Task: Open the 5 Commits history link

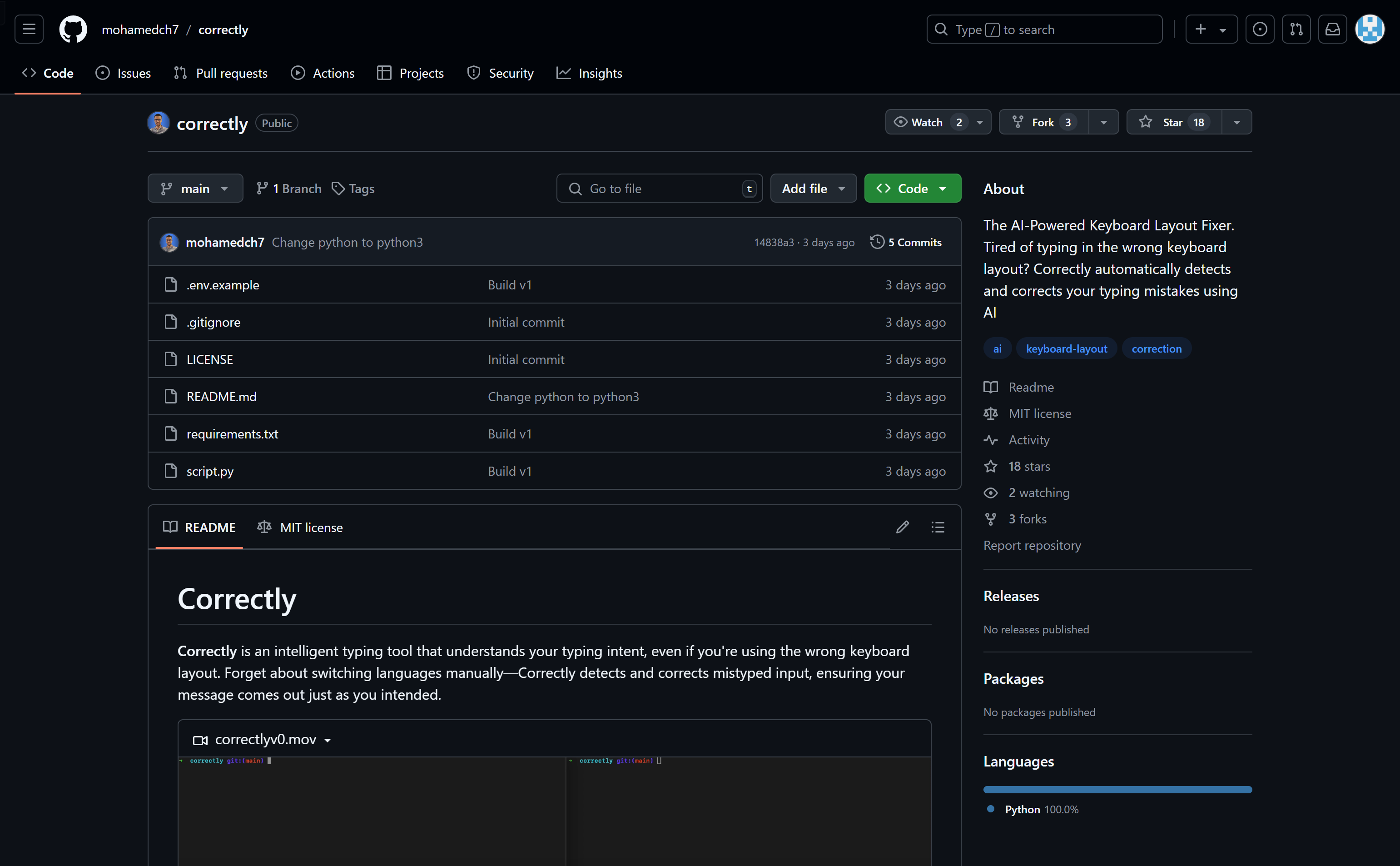Action: (906, 242)
